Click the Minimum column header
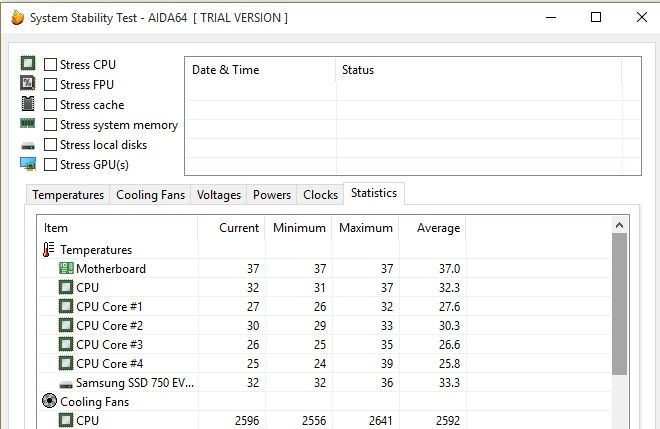This screenshot has height=429, width=660. click(298, 228)
